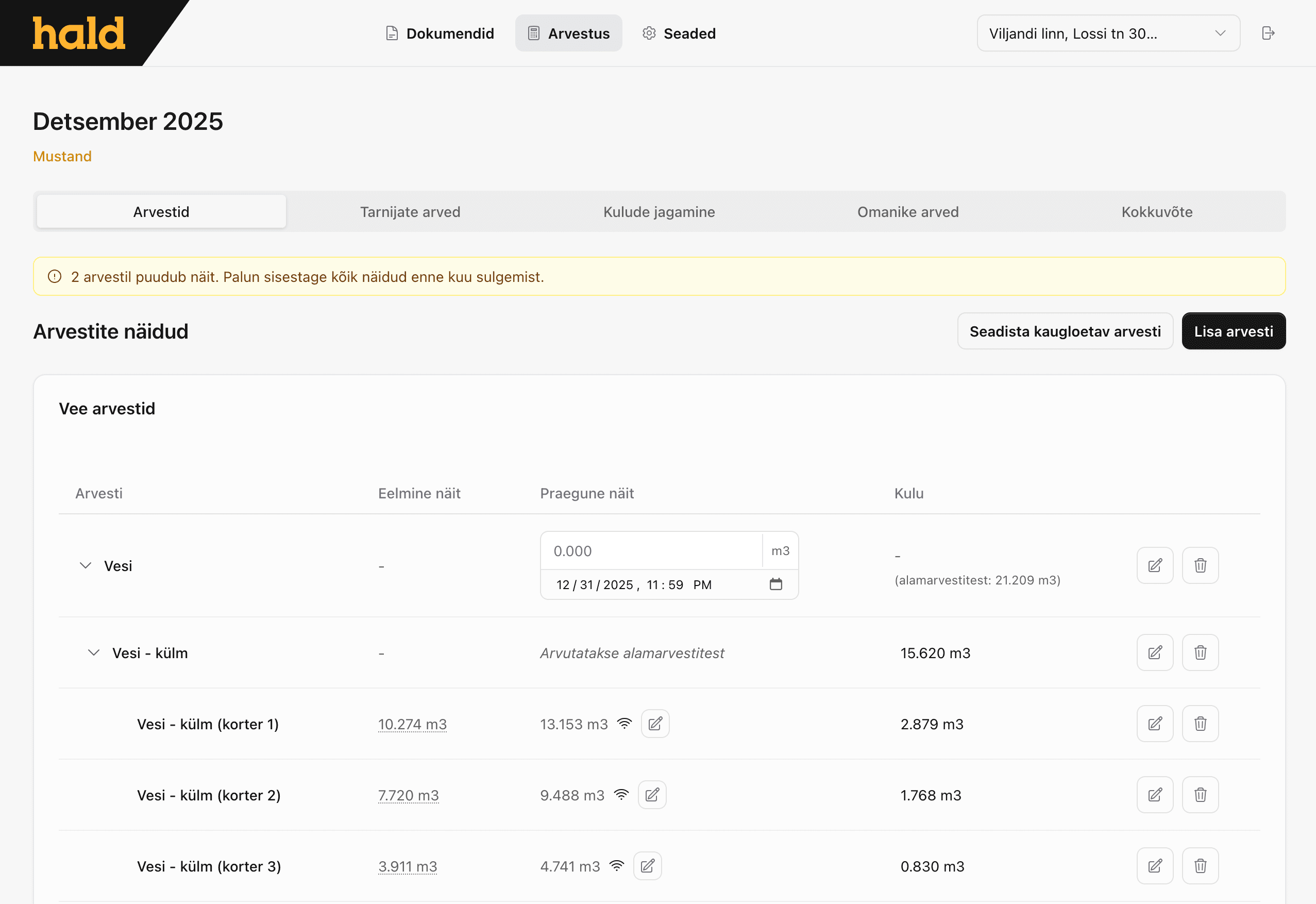Image resolution: width=1316 pixels, height=904 pixels.
Task: Delete the Vesi meter row
Action: pyautogui.click(x=1200, y=565)
